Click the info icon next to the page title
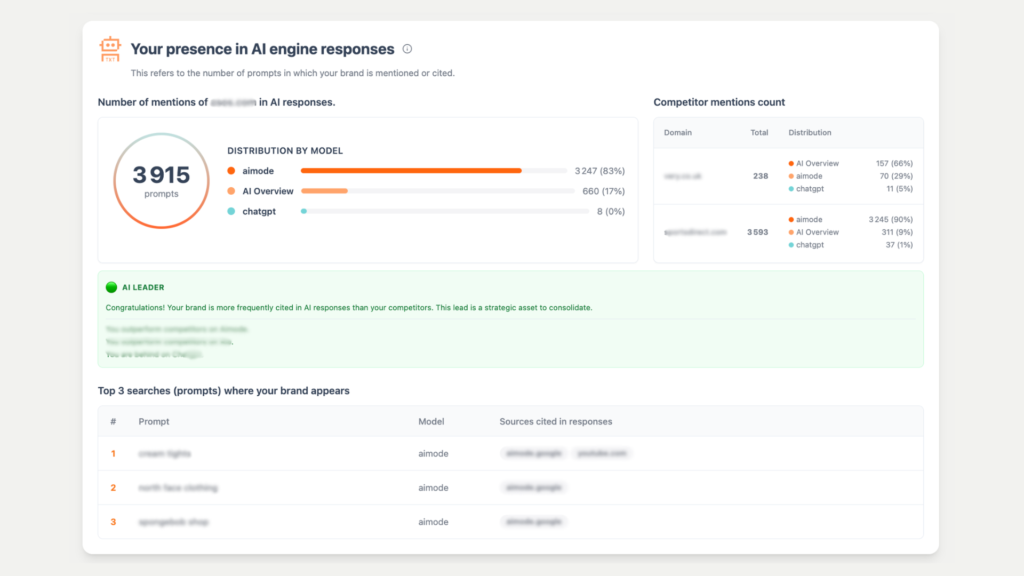 [407, 49]
